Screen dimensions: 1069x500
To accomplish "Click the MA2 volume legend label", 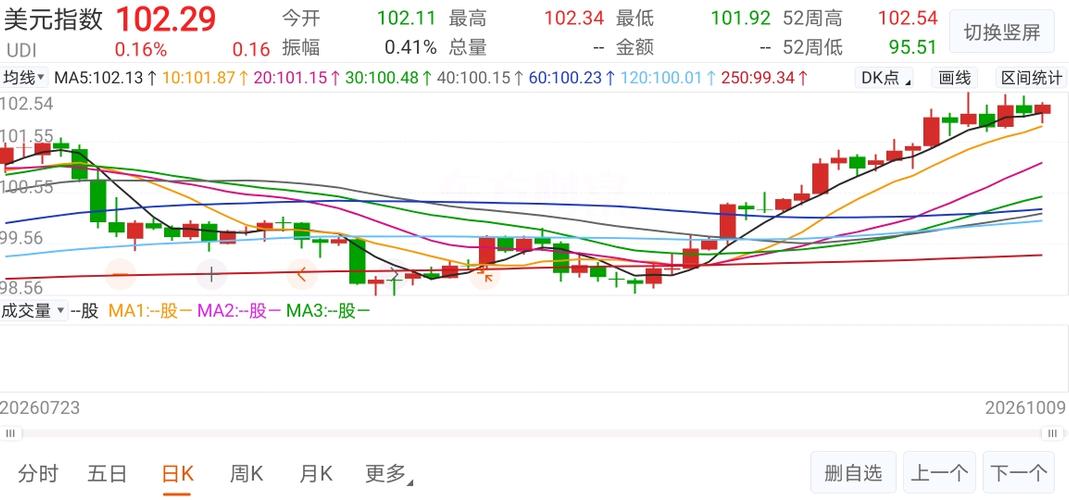I will [x=239, y=311].
